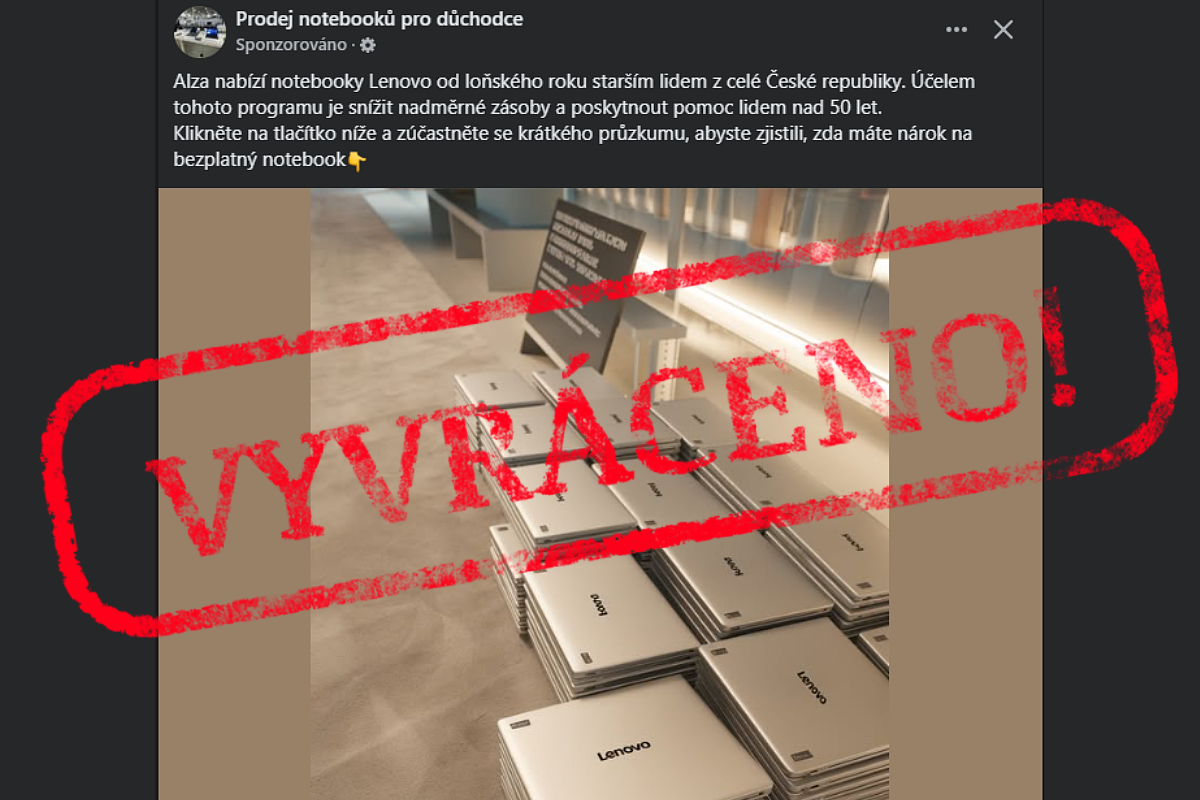Open the Prodej notebooků pro důchodce page
Viewport: 1200px width, 800px height.
pyautogui.click(x=379, y=19)
